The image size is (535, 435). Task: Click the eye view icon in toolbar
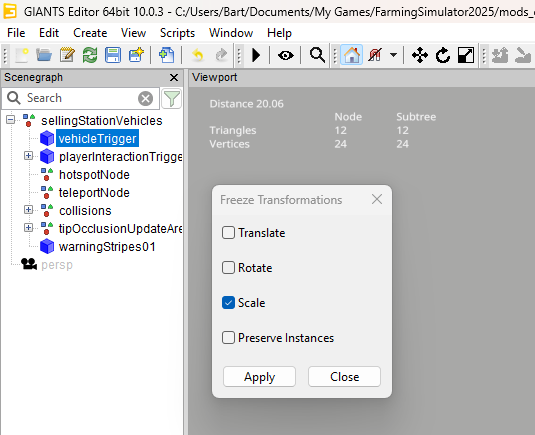(x=286, y=55)
